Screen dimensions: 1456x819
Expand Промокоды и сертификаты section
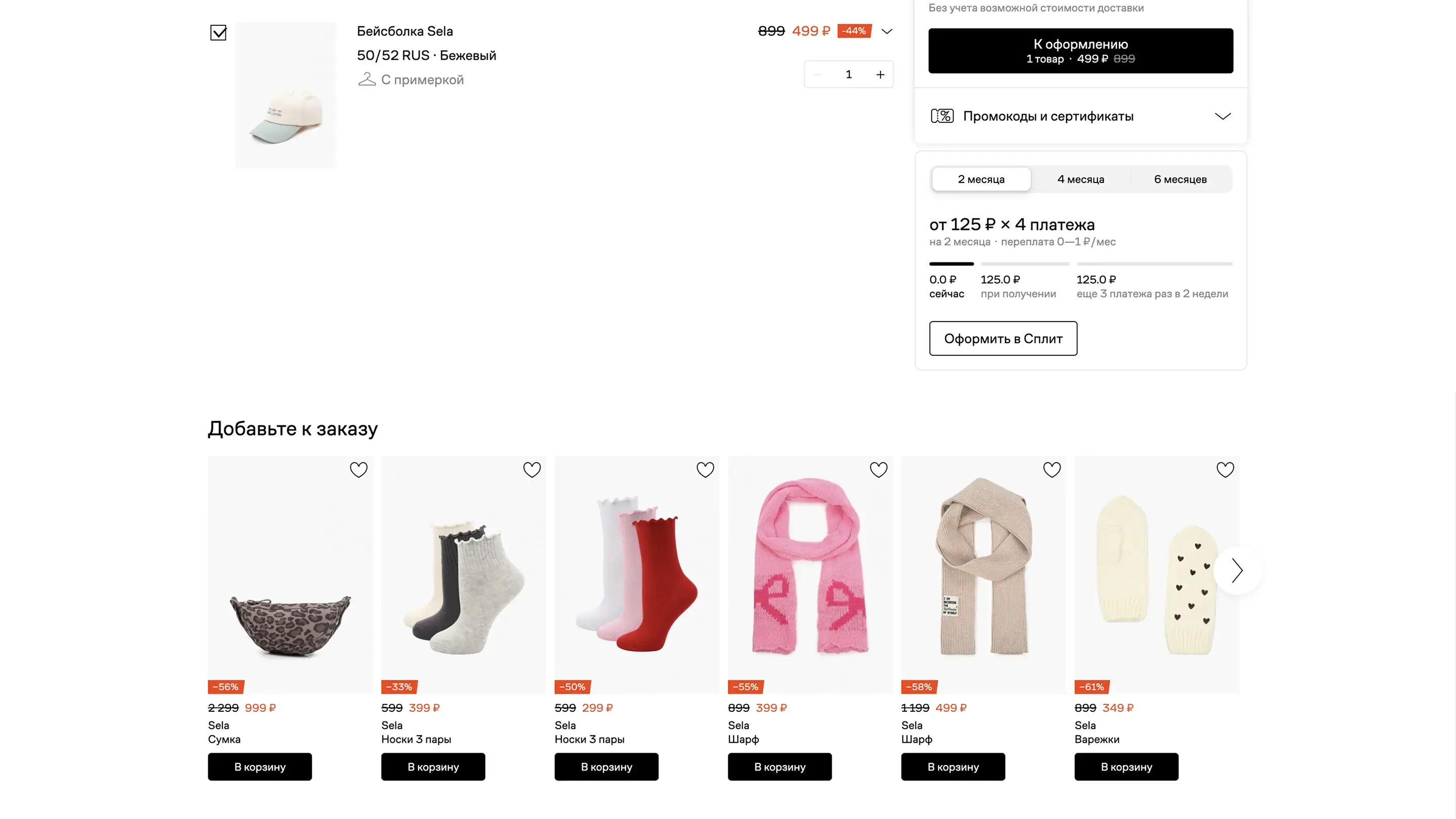[1222, 116]
